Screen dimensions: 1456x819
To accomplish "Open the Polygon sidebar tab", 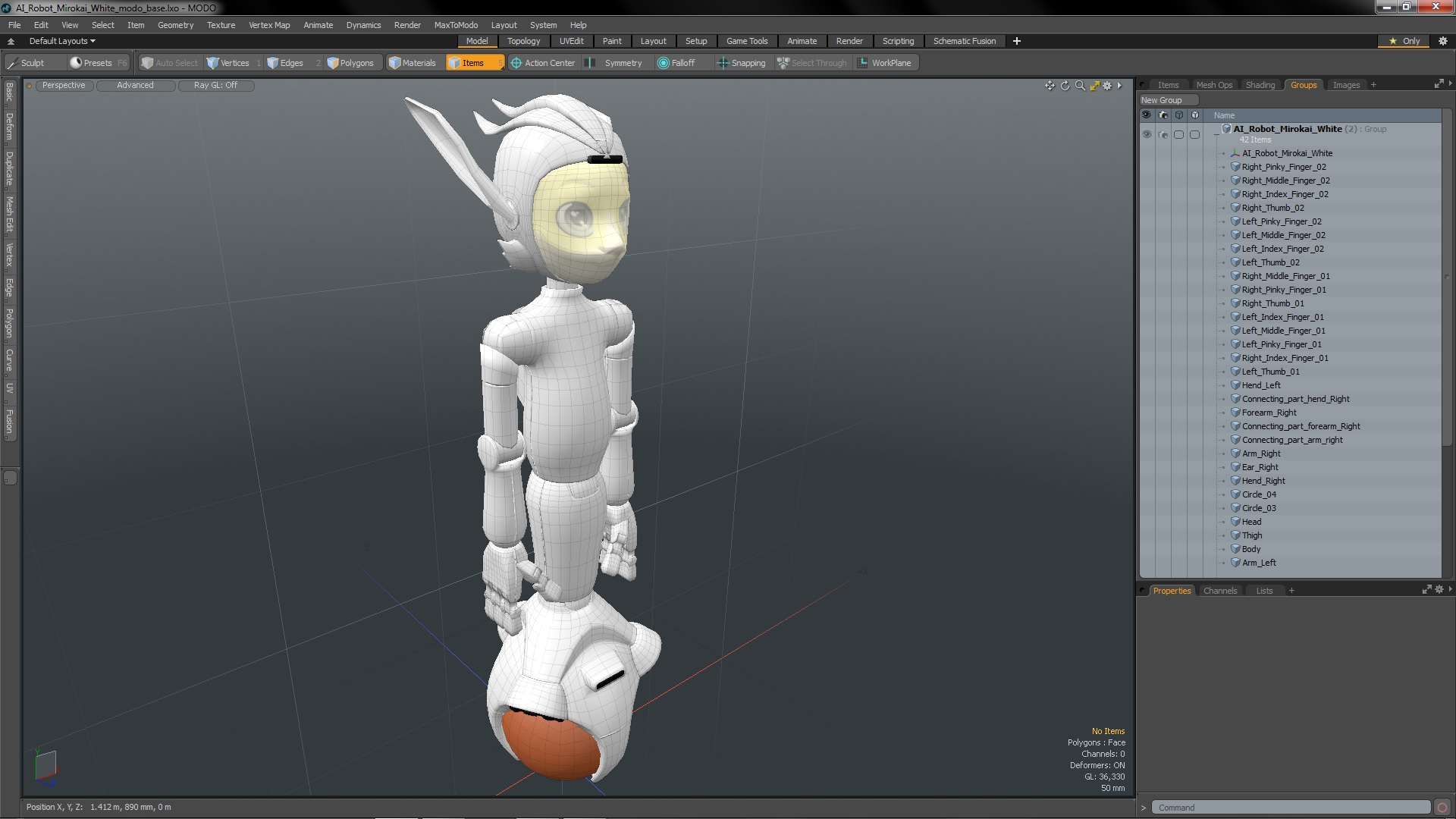I will [x=9, y=324].
